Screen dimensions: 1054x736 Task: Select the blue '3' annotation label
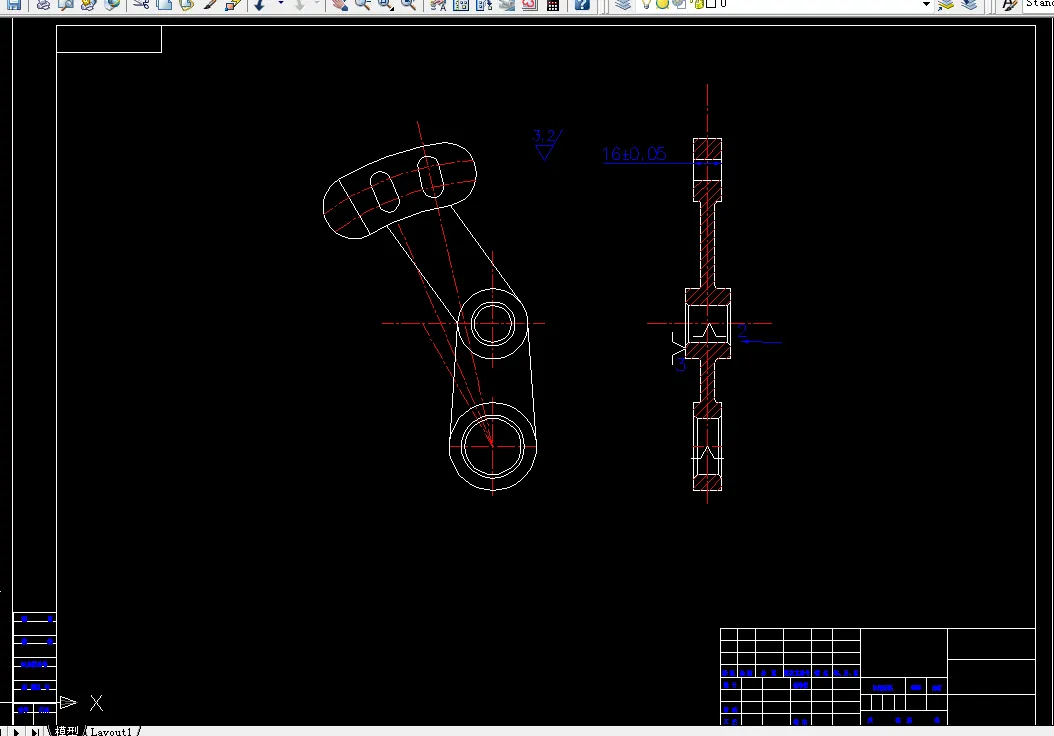point(681,364)
